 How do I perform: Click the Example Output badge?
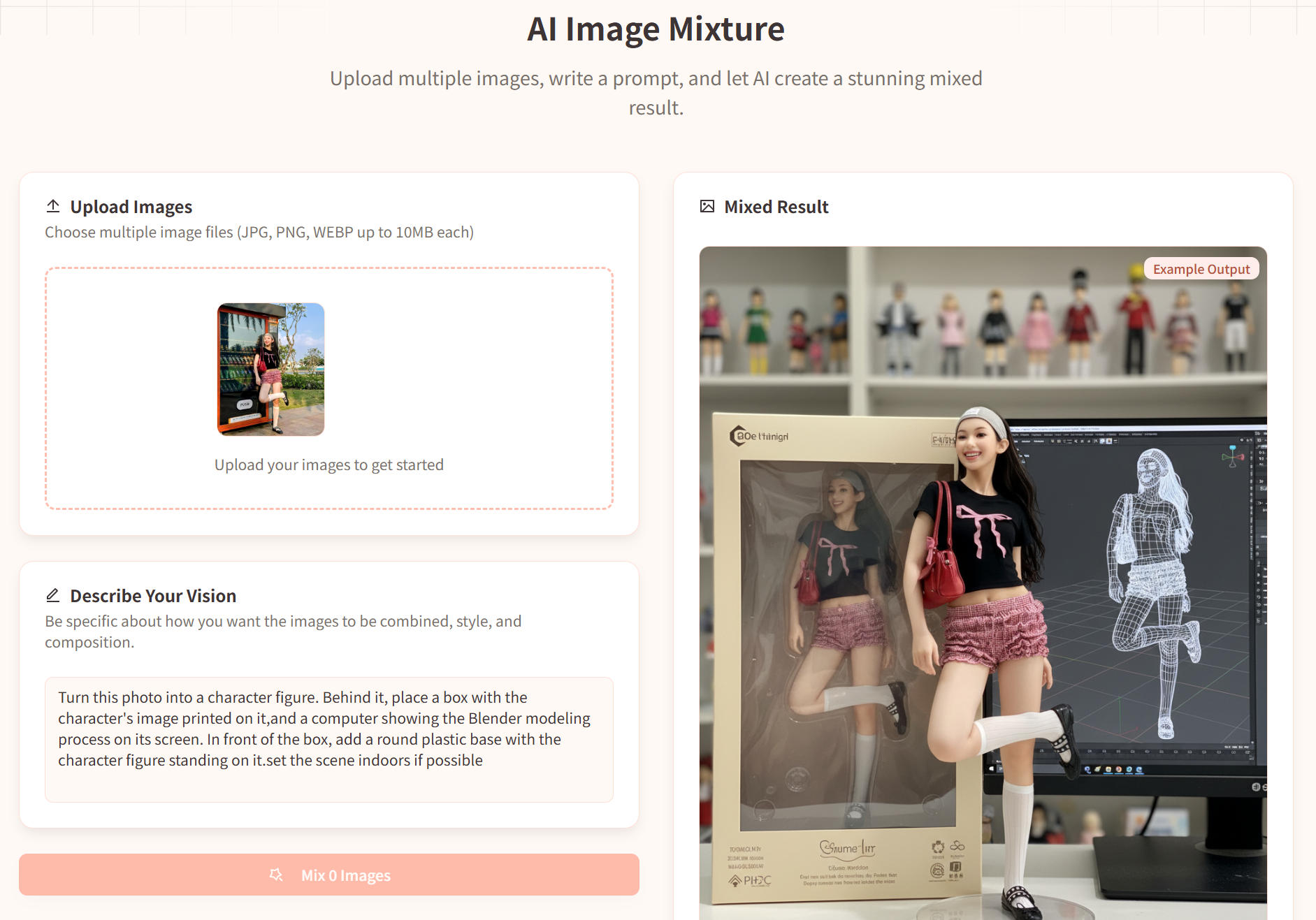(x=1201, y=269)
